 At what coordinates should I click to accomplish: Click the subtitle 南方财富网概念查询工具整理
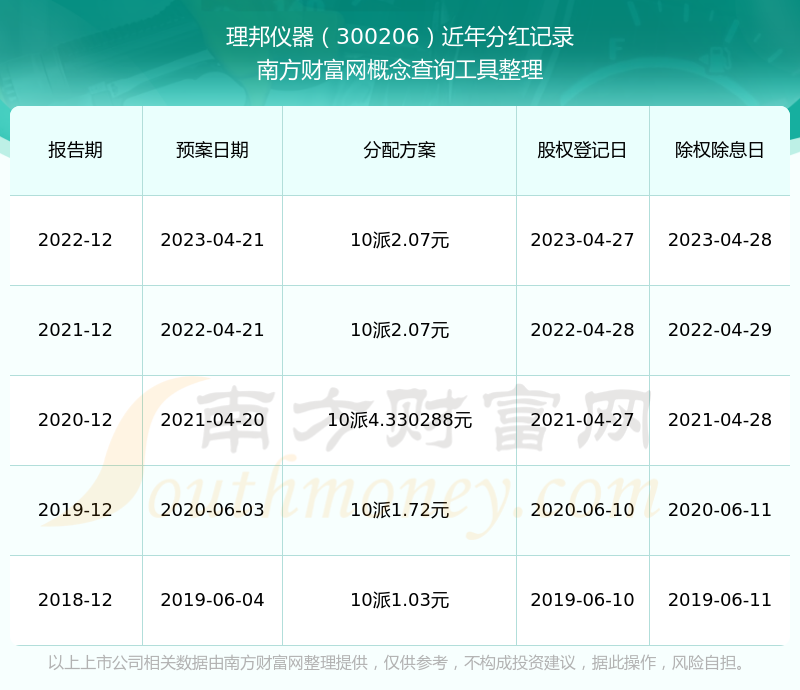[400, 70]
